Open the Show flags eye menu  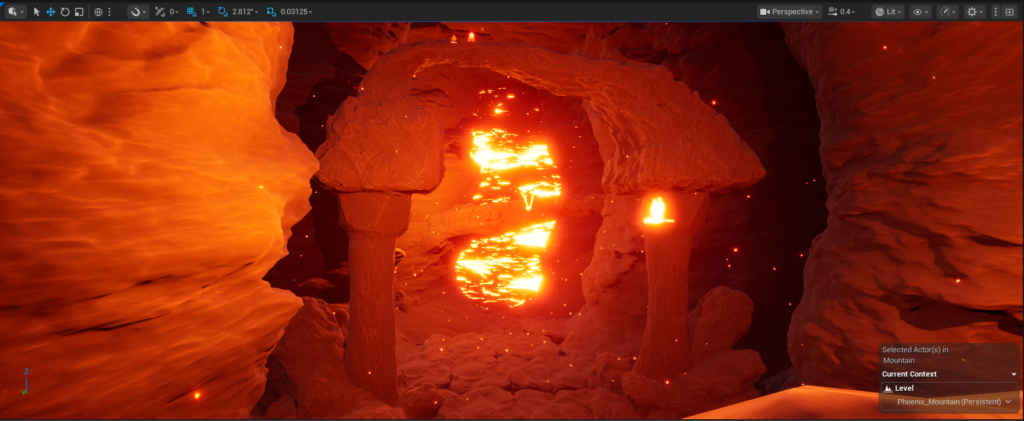[x=920, y=12]
